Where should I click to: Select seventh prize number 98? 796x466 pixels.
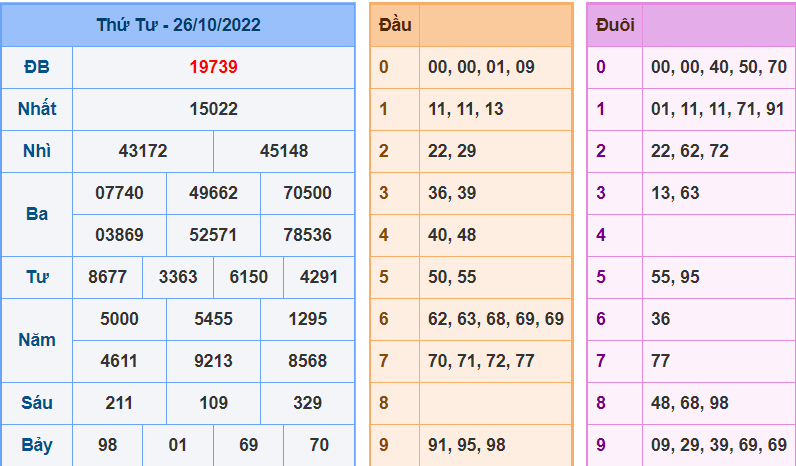(107, 445)
